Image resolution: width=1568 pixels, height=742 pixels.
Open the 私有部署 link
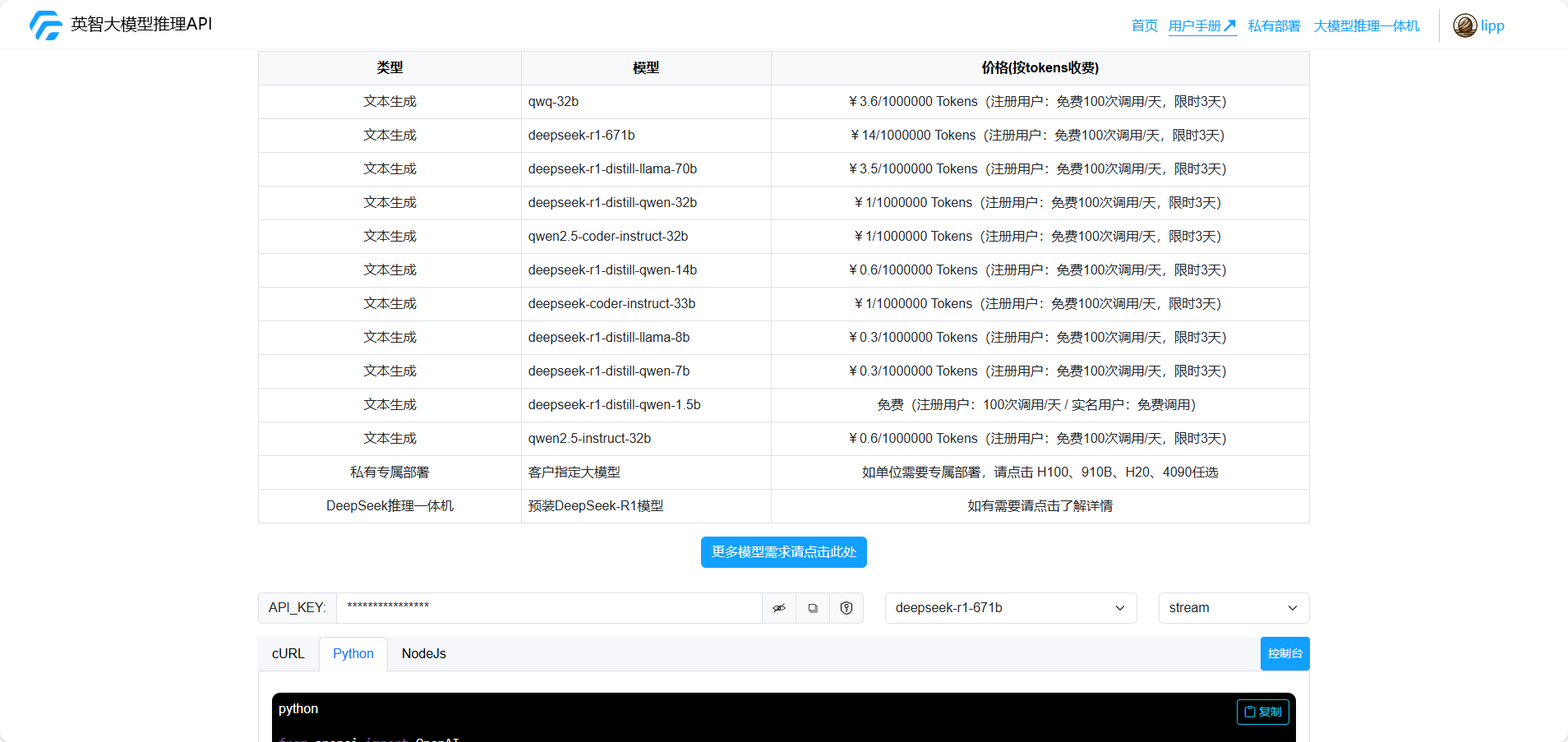(1275, 26)
